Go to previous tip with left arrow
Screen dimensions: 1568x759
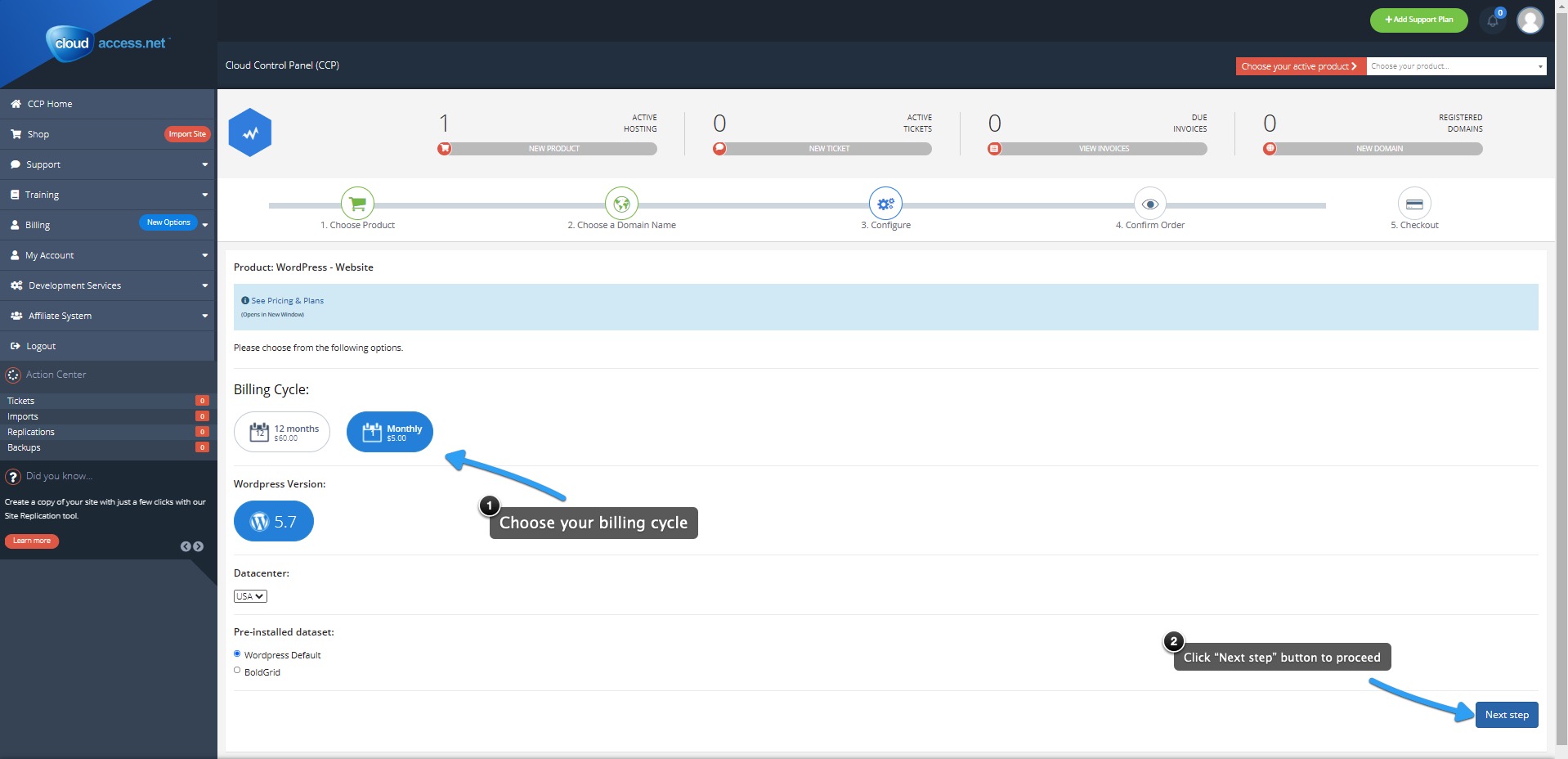[186, 546]
